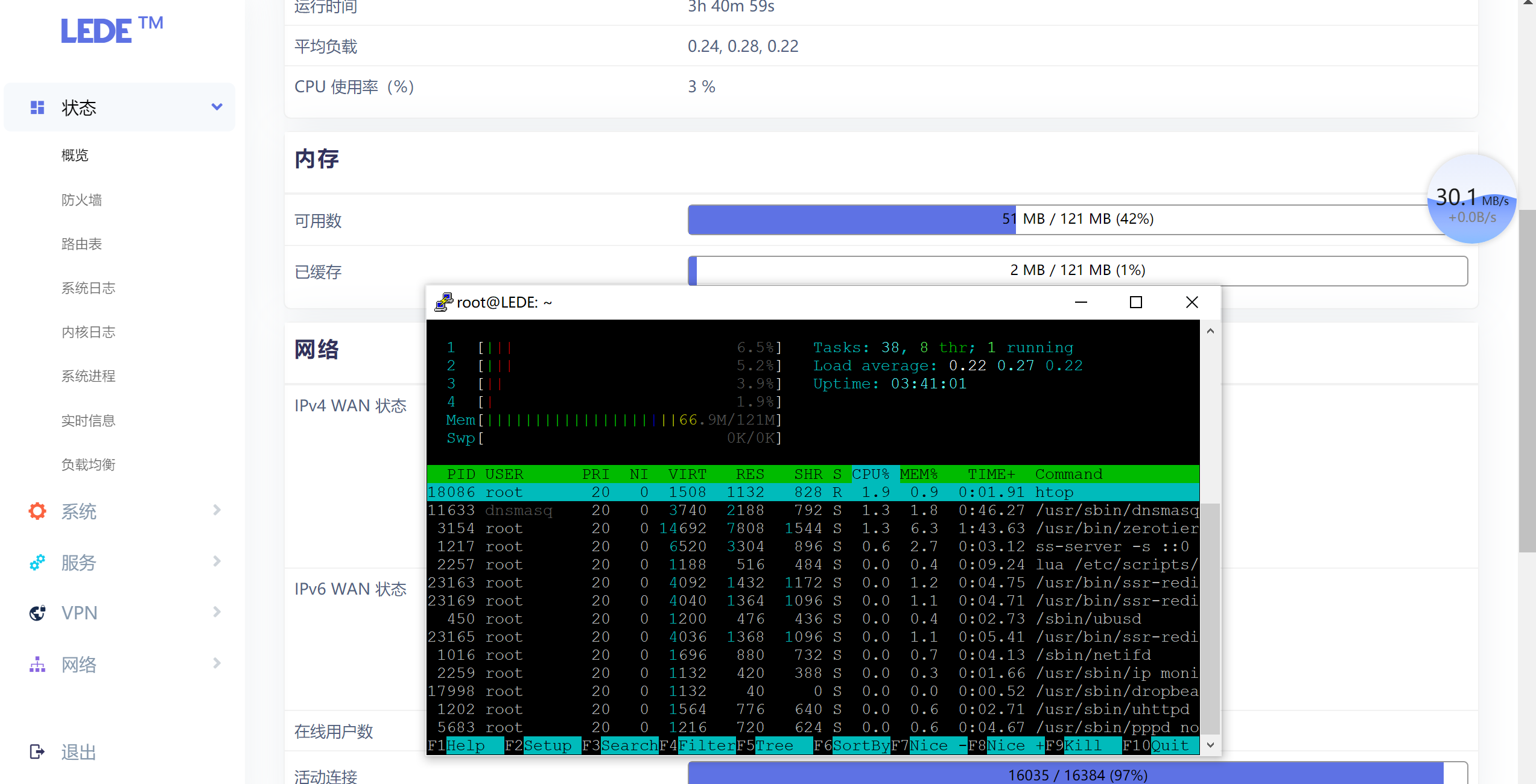Click the 30.1 MB/s speed floating widget
Image resolution: width=1536 pixels, height=784 pixels.
(1471, 200)
